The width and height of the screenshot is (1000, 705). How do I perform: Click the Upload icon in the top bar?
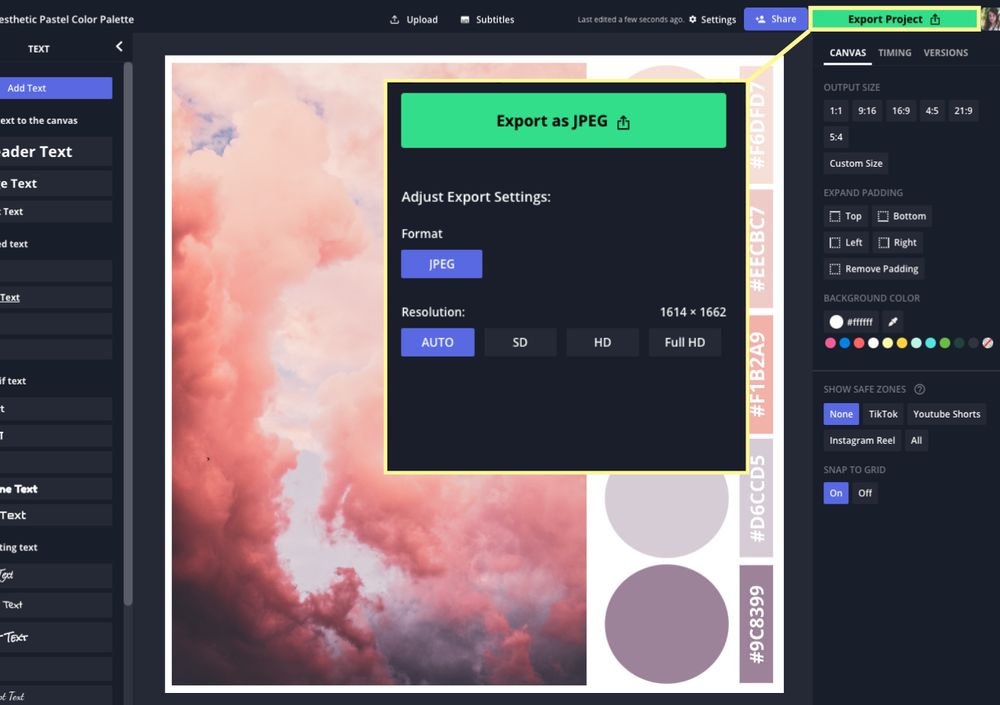click(x=395, y=19)
